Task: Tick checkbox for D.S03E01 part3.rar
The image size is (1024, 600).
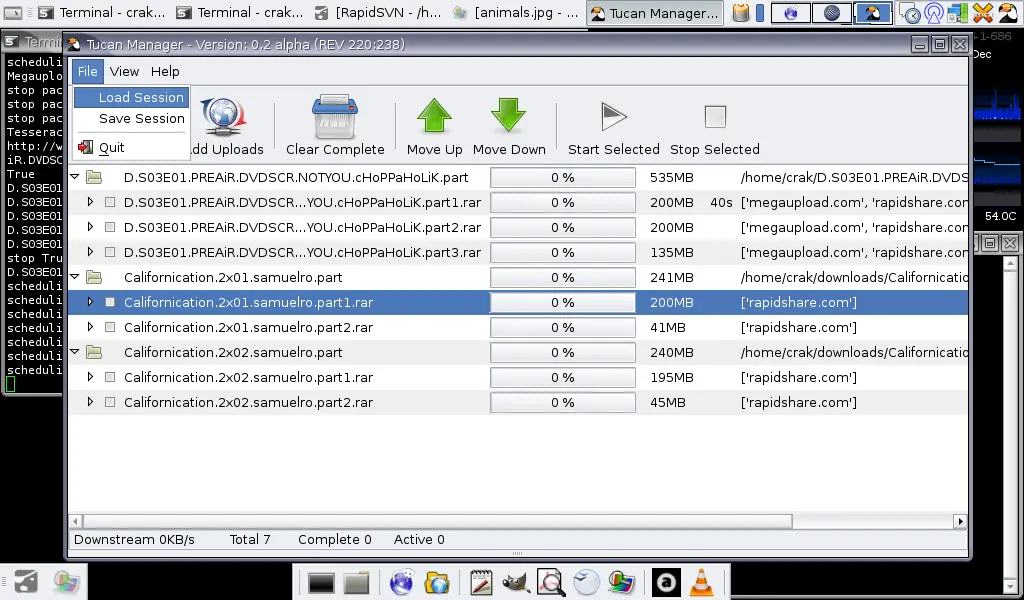Action: pyautogui.click(x=110, y=252)
